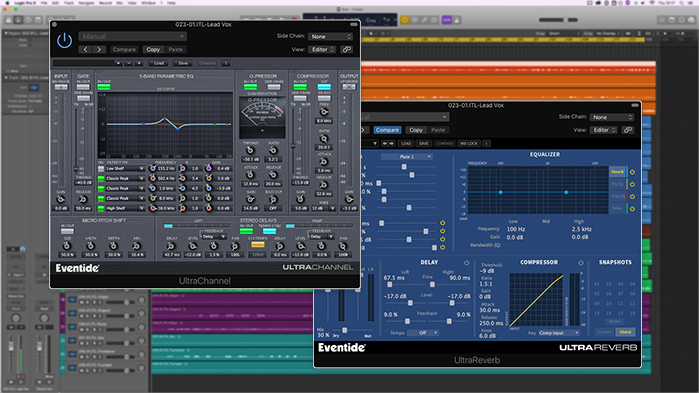Image resolution: width=699 pixels, height=393 pixels.
Task: Click the O-Pressor Threshold knob
Action: coord(250,151)
